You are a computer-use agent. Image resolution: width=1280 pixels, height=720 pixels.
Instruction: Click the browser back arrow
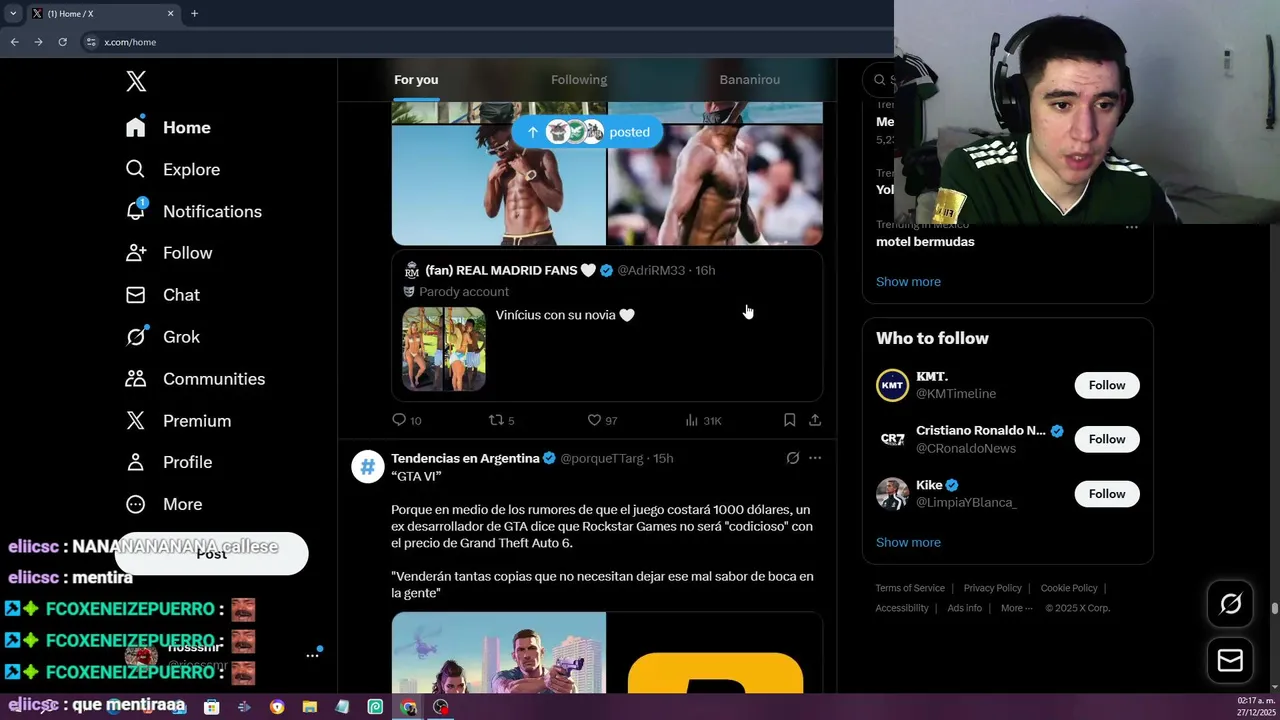[14, 42]
